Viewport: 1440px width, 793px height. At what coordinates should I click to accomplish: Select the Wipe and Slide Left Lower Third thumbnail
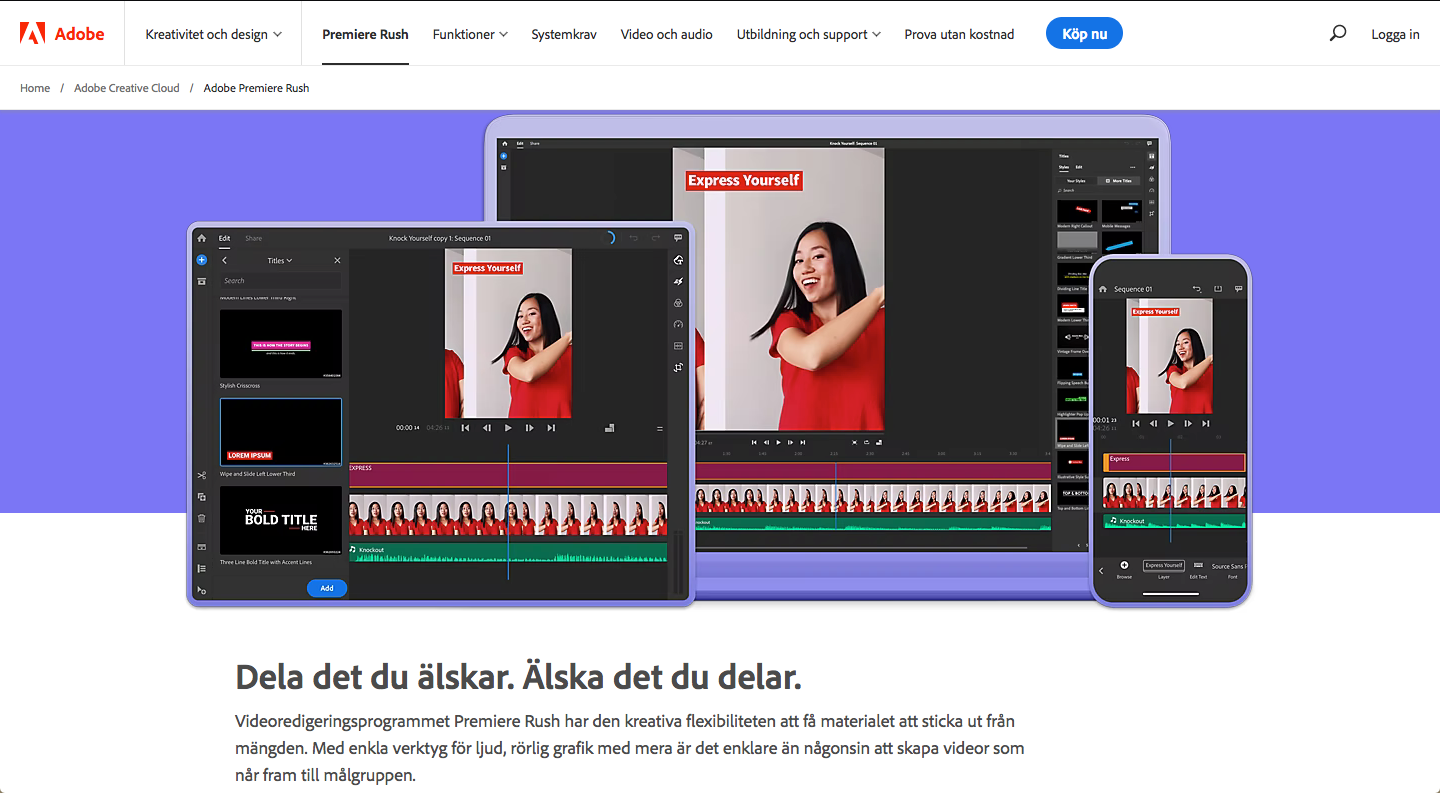point(281,432)
